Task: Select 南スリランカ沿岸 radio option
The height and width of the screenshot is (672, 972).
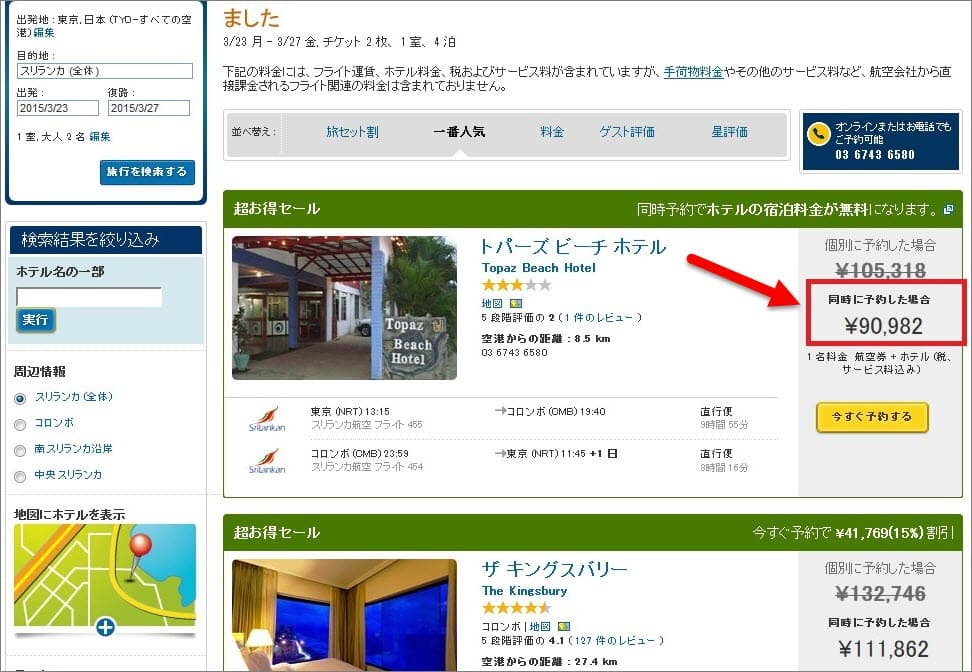Action: (20, 451)
